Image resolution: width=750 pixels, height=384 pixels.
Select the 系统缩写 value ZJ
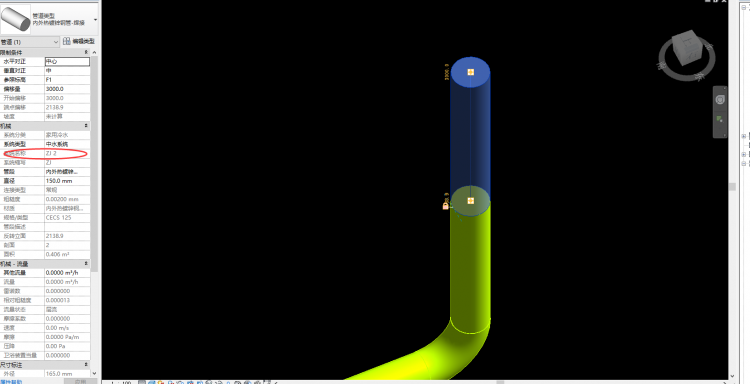(x=67, y=162)
